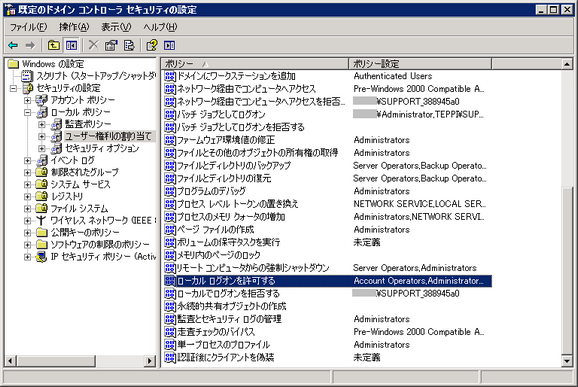The image size is (578, 387).
Task: Sort by the ポリシー column header
Action: point(255,64)
